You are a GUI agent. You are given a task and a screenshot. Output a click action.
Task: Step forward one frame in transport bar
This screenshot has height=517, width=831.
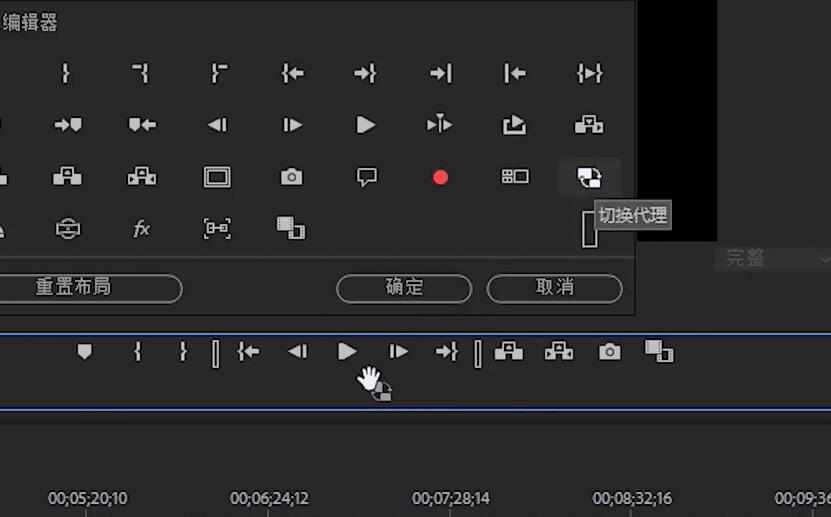[398, 351]
